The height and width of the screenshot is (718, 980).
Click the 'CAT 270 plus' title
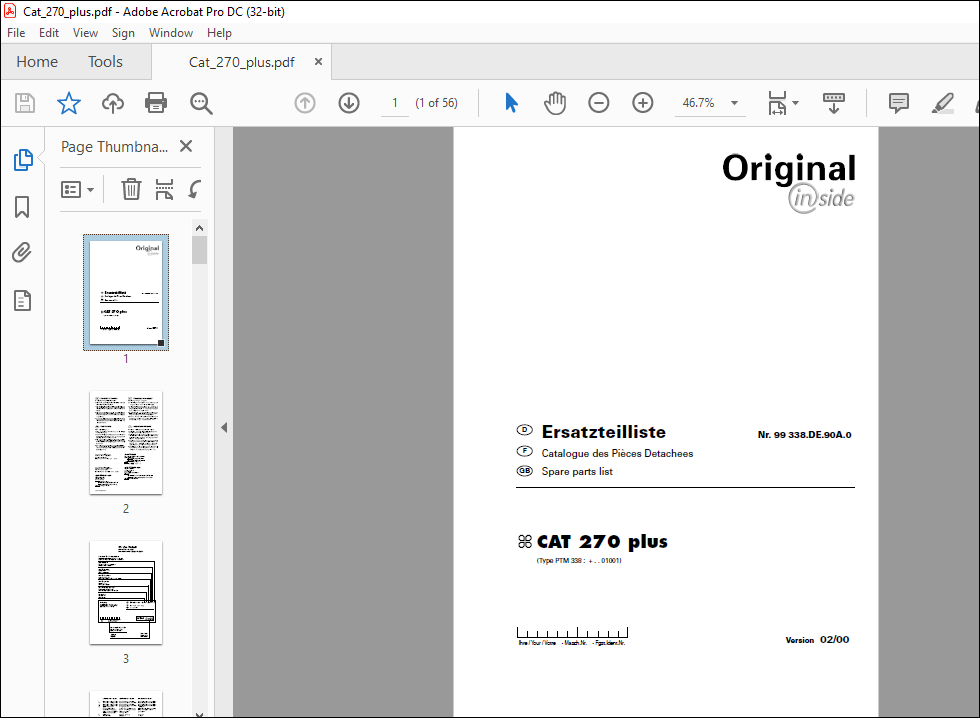coord(602,541)
